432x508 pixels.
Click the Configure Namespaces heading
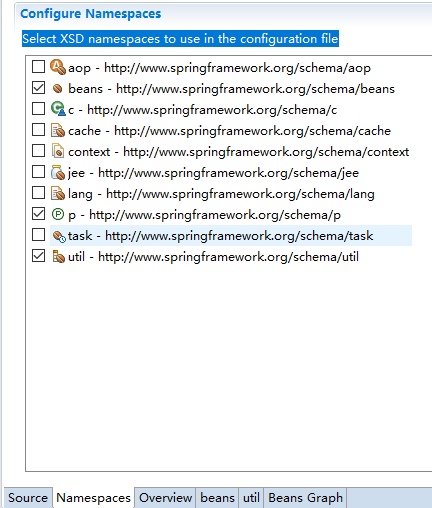point(91,14)
